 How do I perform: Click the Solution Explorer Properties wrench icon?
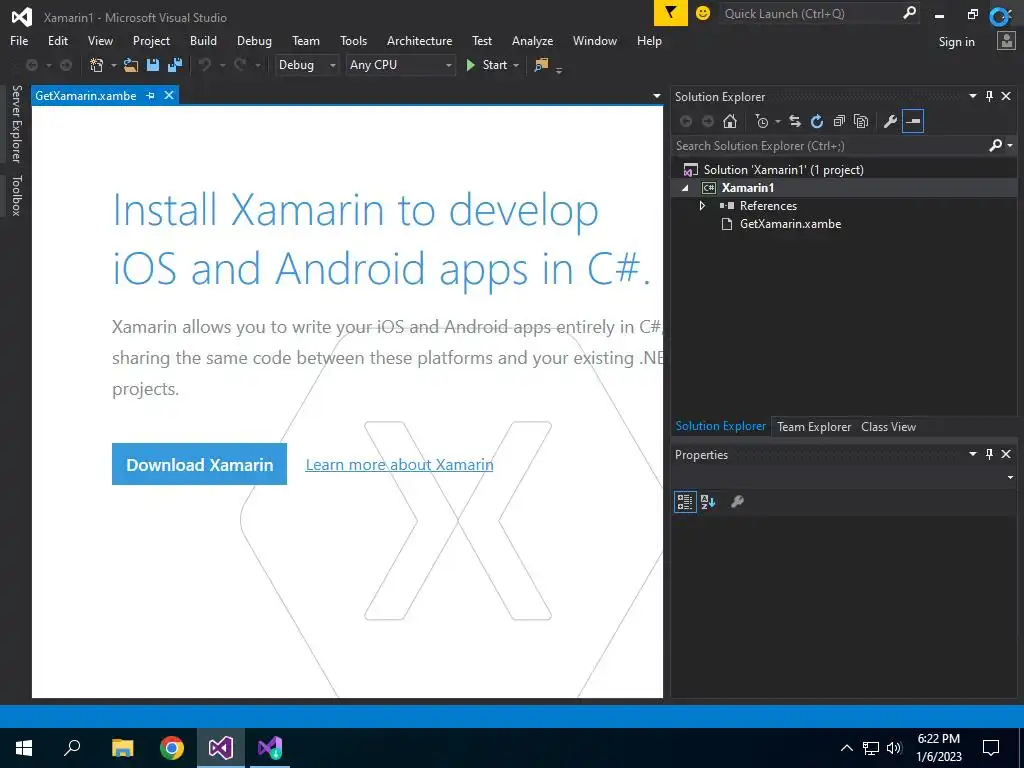[890, 121]
